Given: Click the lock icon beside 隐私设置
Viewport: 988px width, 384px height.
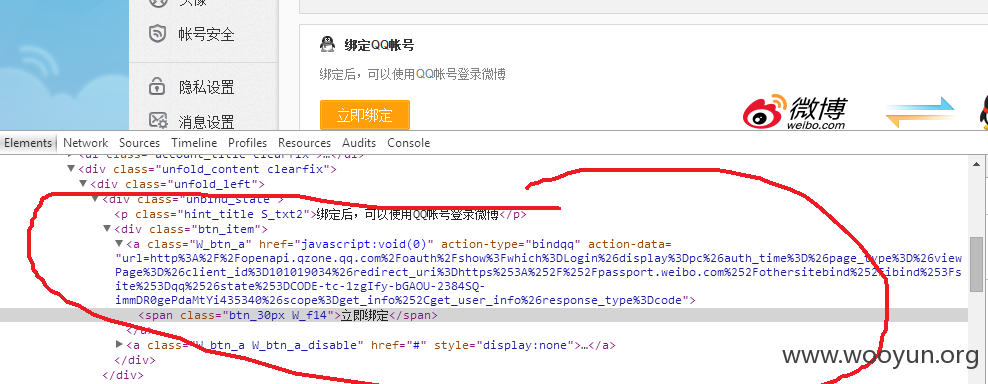Looking at the screenshot, I should pyautogui.click(x=157, y=86).
